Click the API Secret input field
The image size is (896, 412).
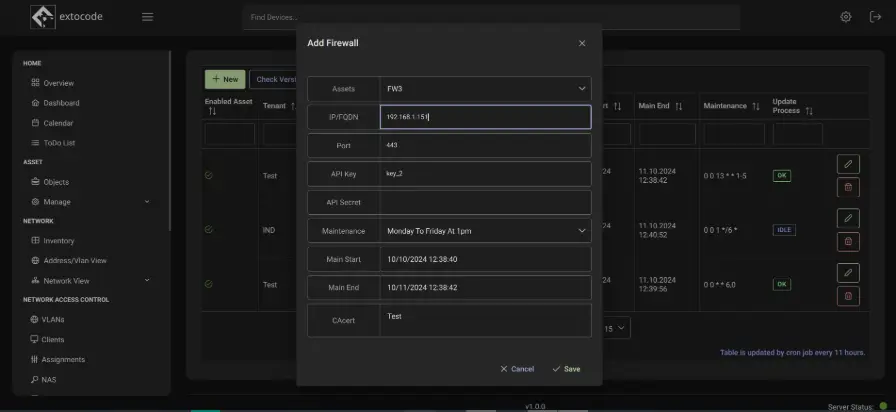point(485,202)
